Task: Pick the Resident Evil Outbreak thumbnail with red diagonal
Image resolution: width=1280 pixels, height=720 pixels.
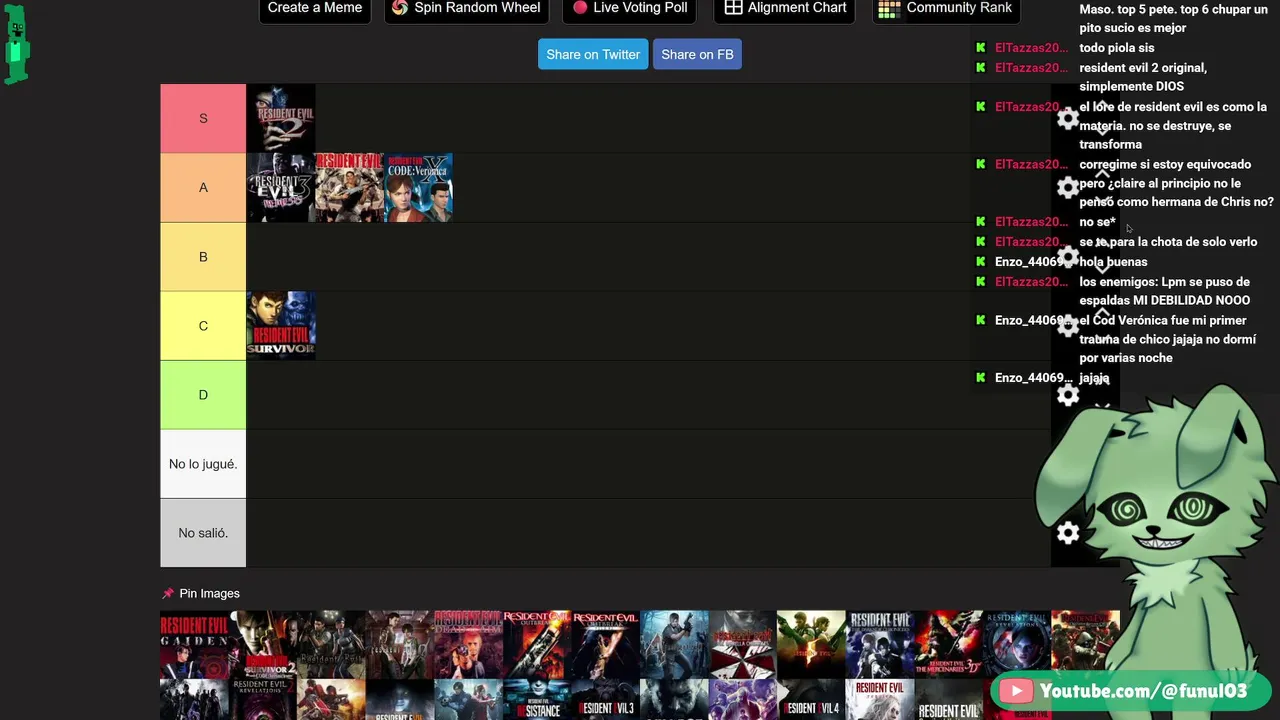Action: point(537,644)
